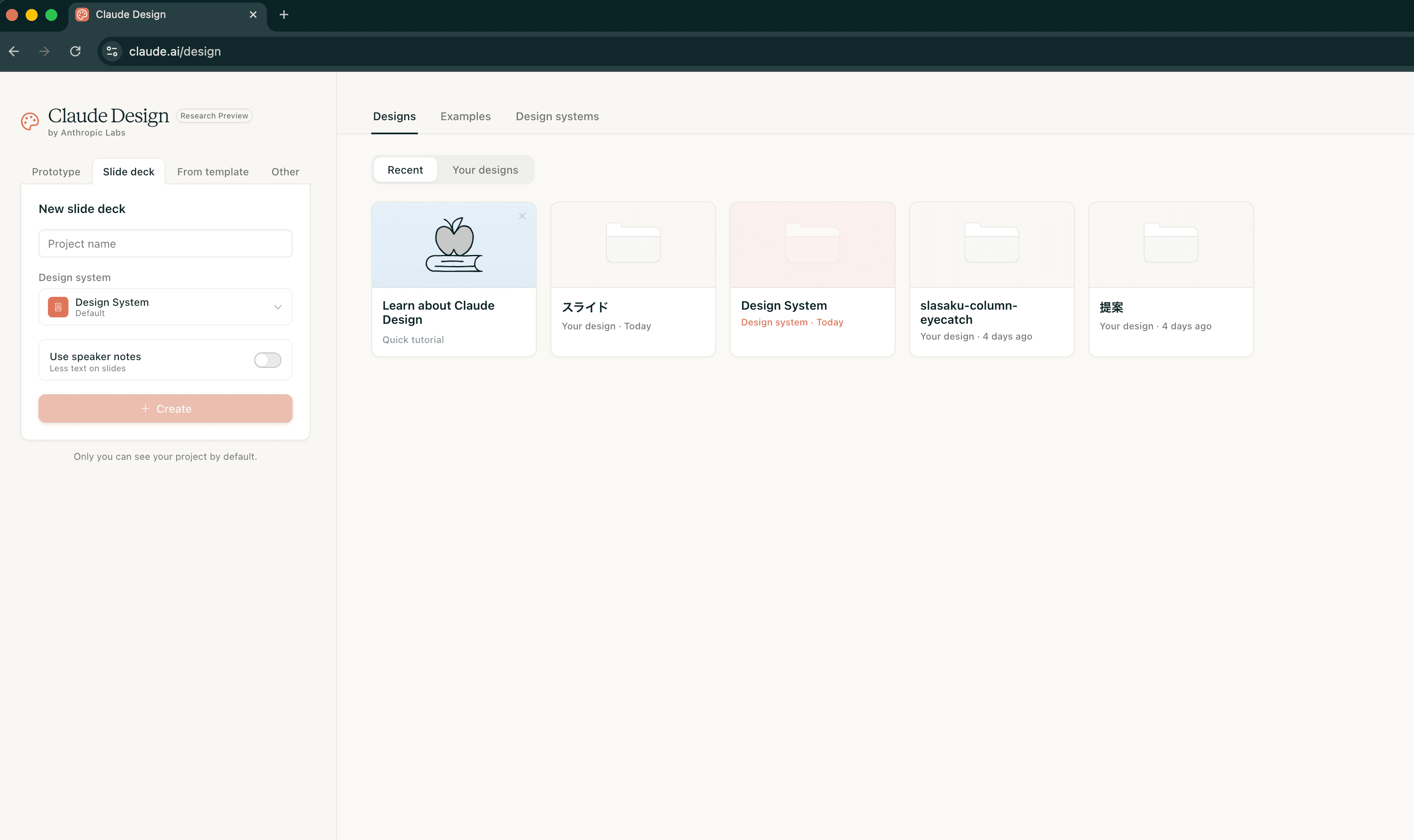Click the folder icon on 提案 card

(1171, 243)
